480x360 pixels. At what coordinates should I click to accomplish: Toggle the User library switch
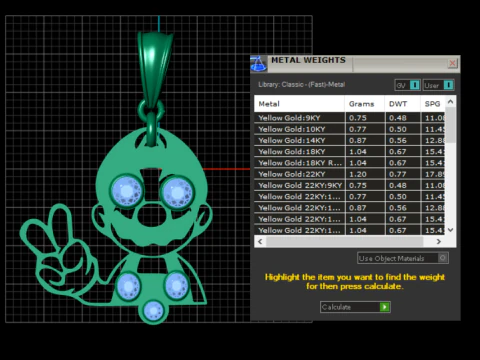tap(438, 85)
